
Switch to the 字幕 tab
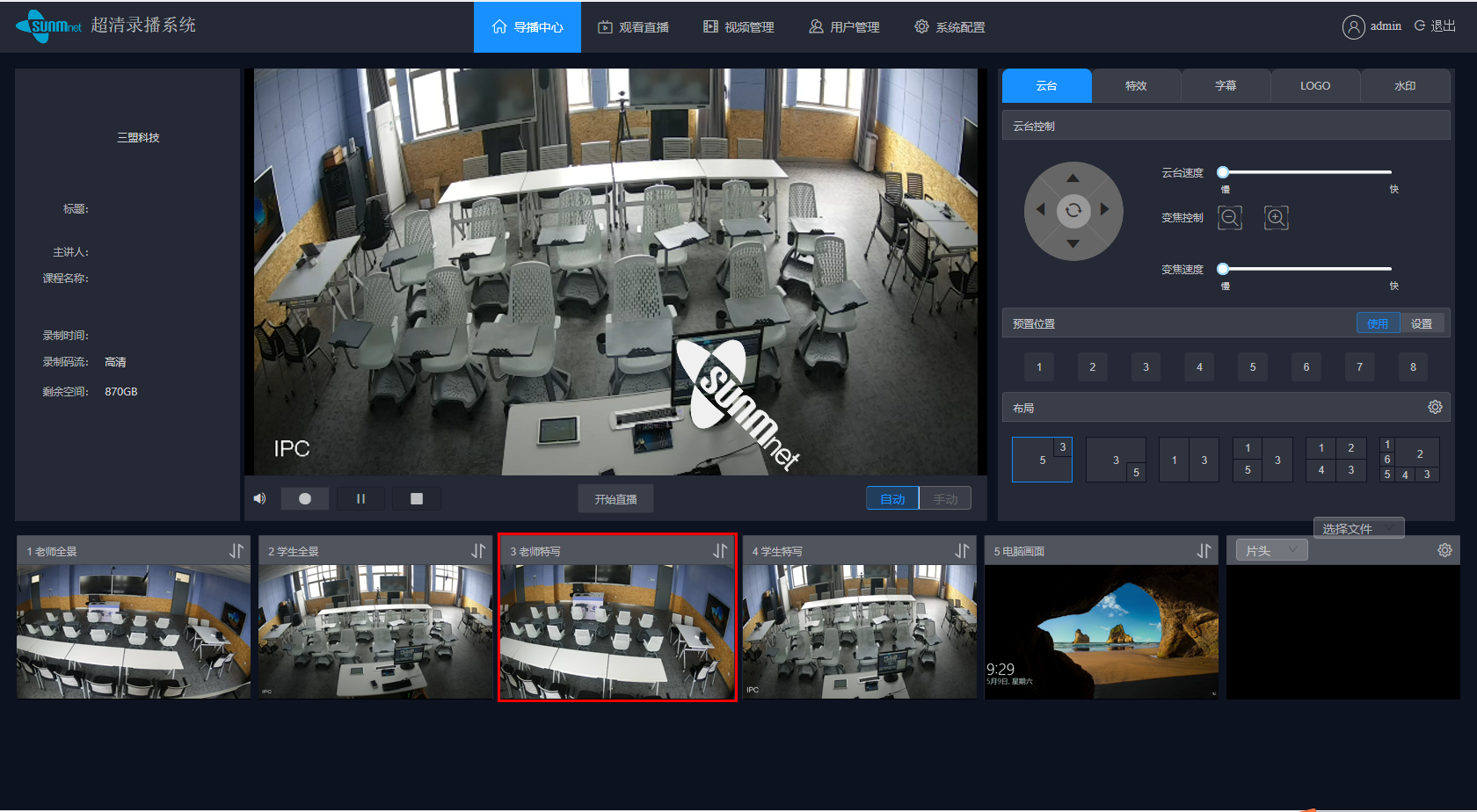click(1226, 86)
